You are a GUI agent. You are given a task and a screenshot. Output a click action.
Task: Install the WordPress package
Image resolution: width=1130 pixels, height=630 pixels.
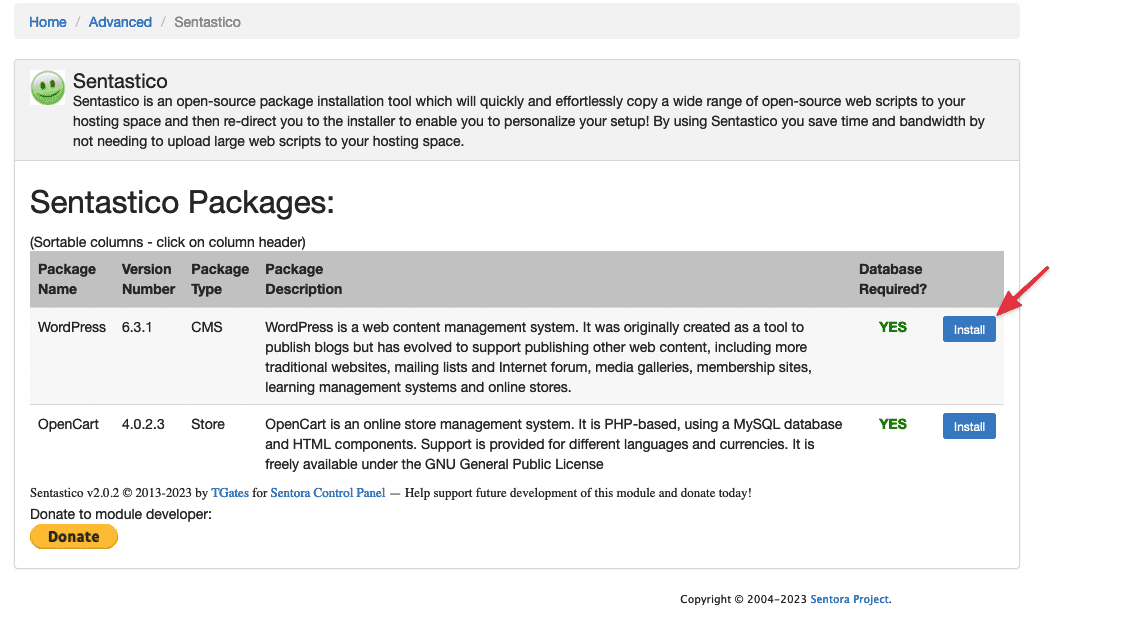968,329
